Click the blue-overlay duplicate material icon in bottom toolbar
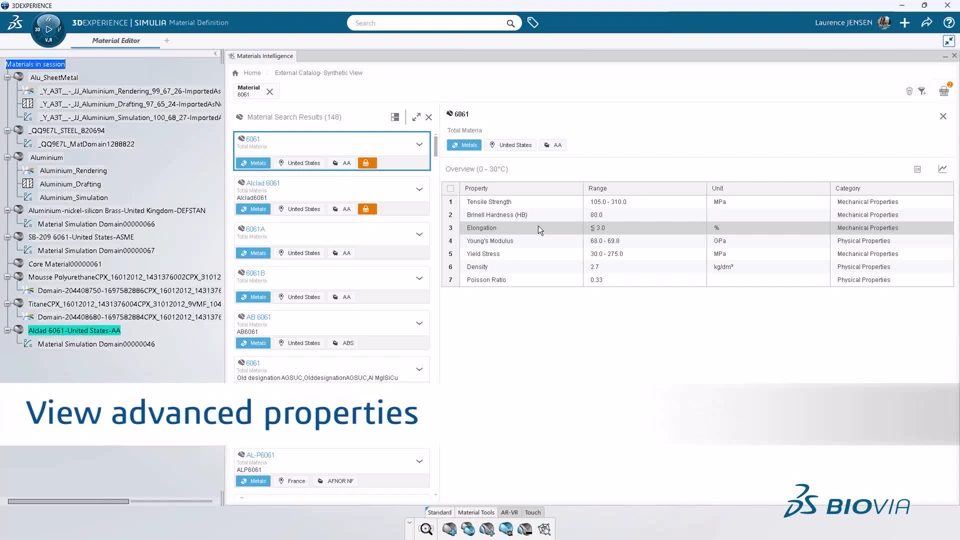 (x=468, y=529)
